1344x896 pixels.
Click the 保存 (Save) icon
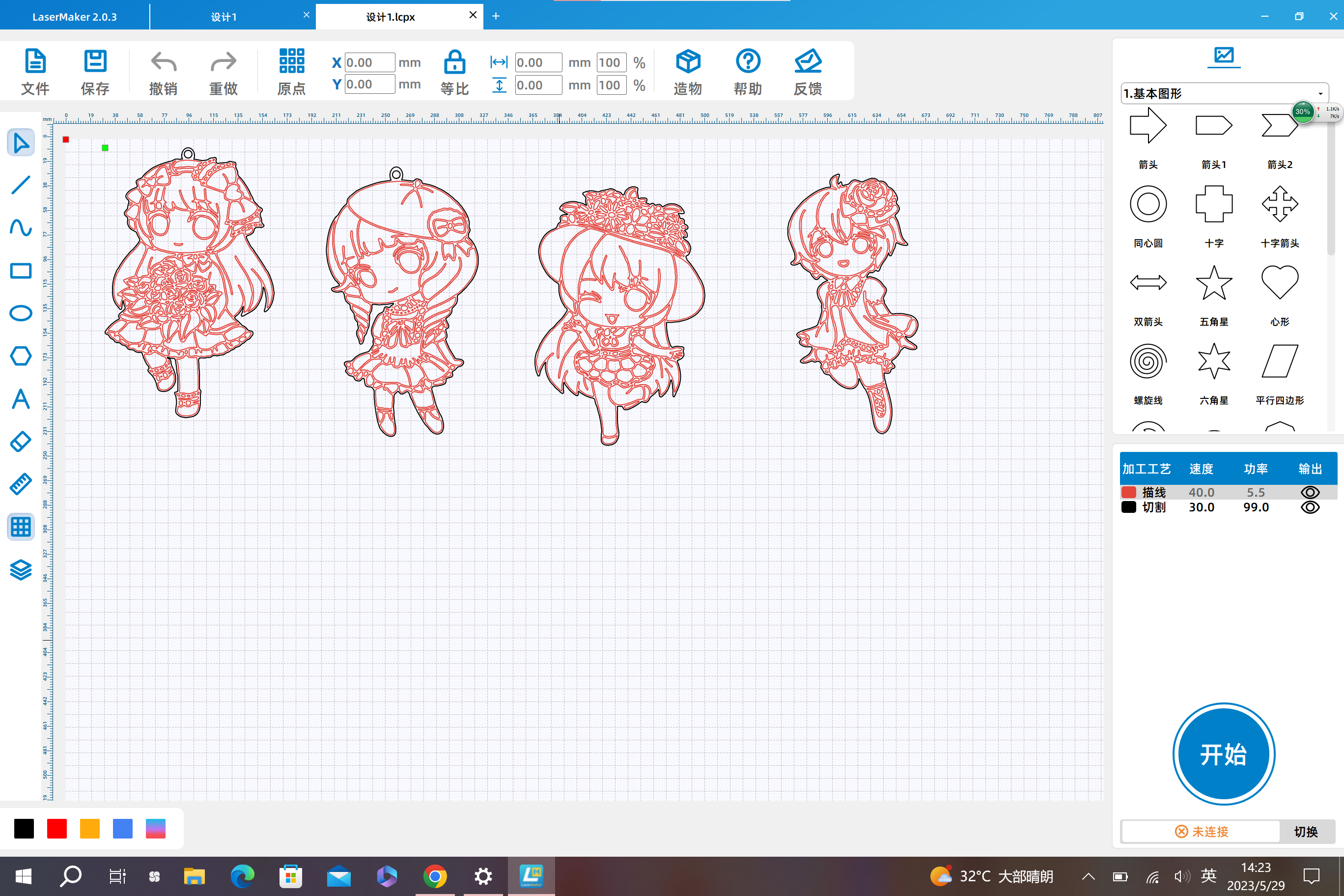tap(95, 61)
